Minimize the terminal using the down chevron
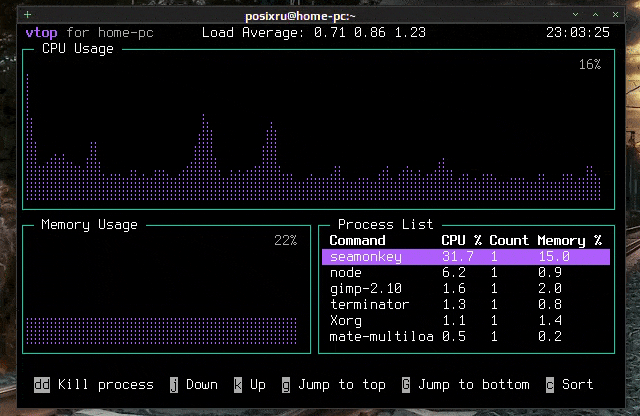The image size is (640, 416). point(576,15)
